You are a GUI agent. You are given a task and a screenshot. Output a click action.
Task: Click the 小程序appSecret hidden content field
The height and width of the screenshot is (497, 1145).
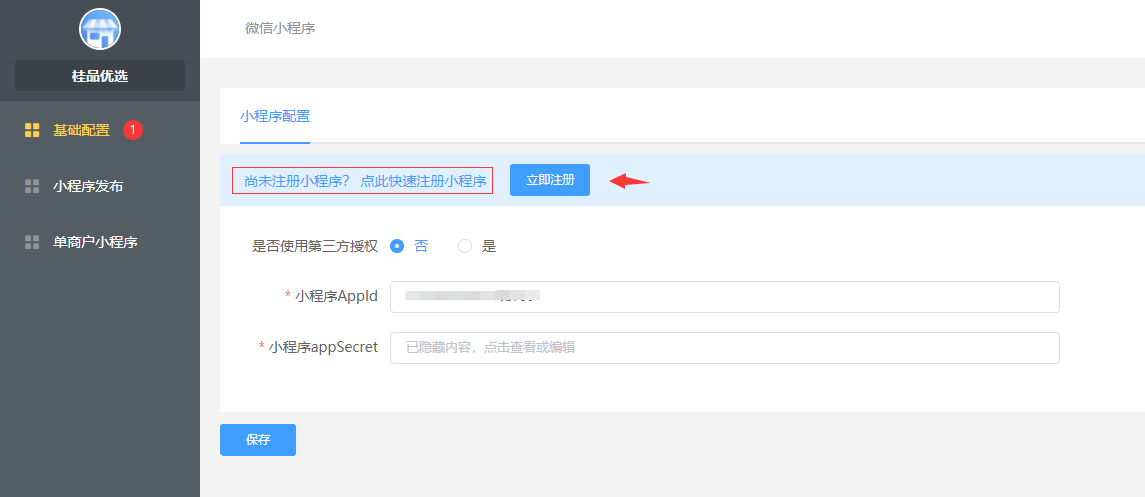pos(724,348)
